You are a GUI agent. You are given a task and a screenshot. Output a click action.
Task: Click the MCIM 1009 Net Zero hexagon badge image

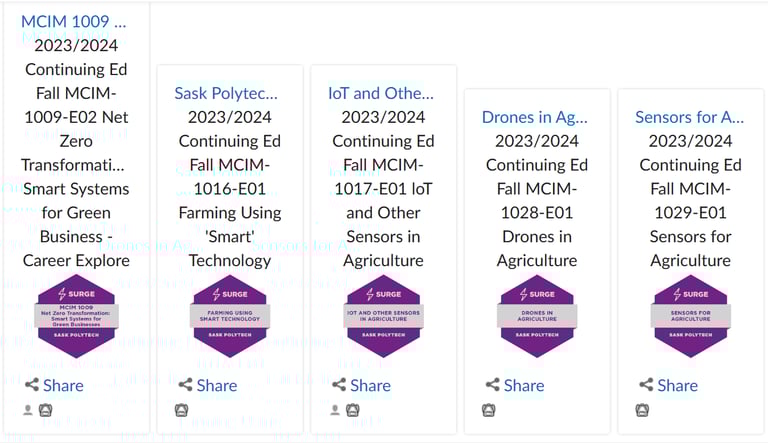pyautogui.click(x=76, y=316)
